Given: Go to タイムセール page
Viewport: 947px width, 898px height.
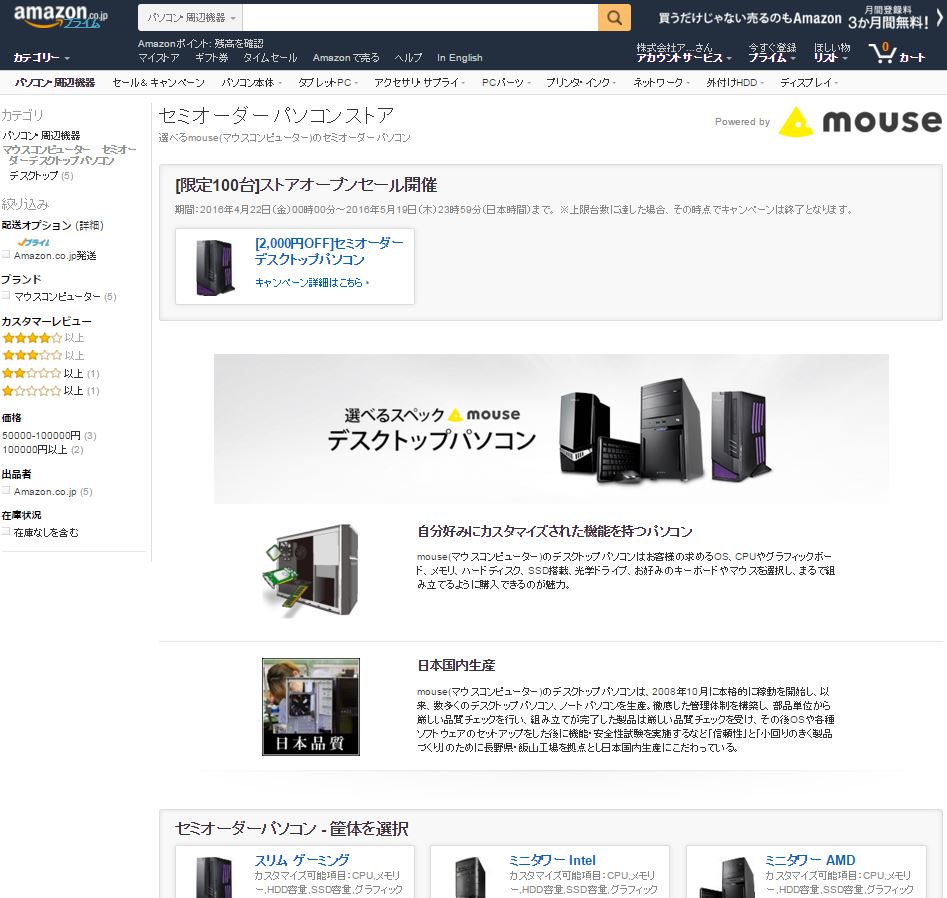Looking at the screenshot, I should 270,58.
